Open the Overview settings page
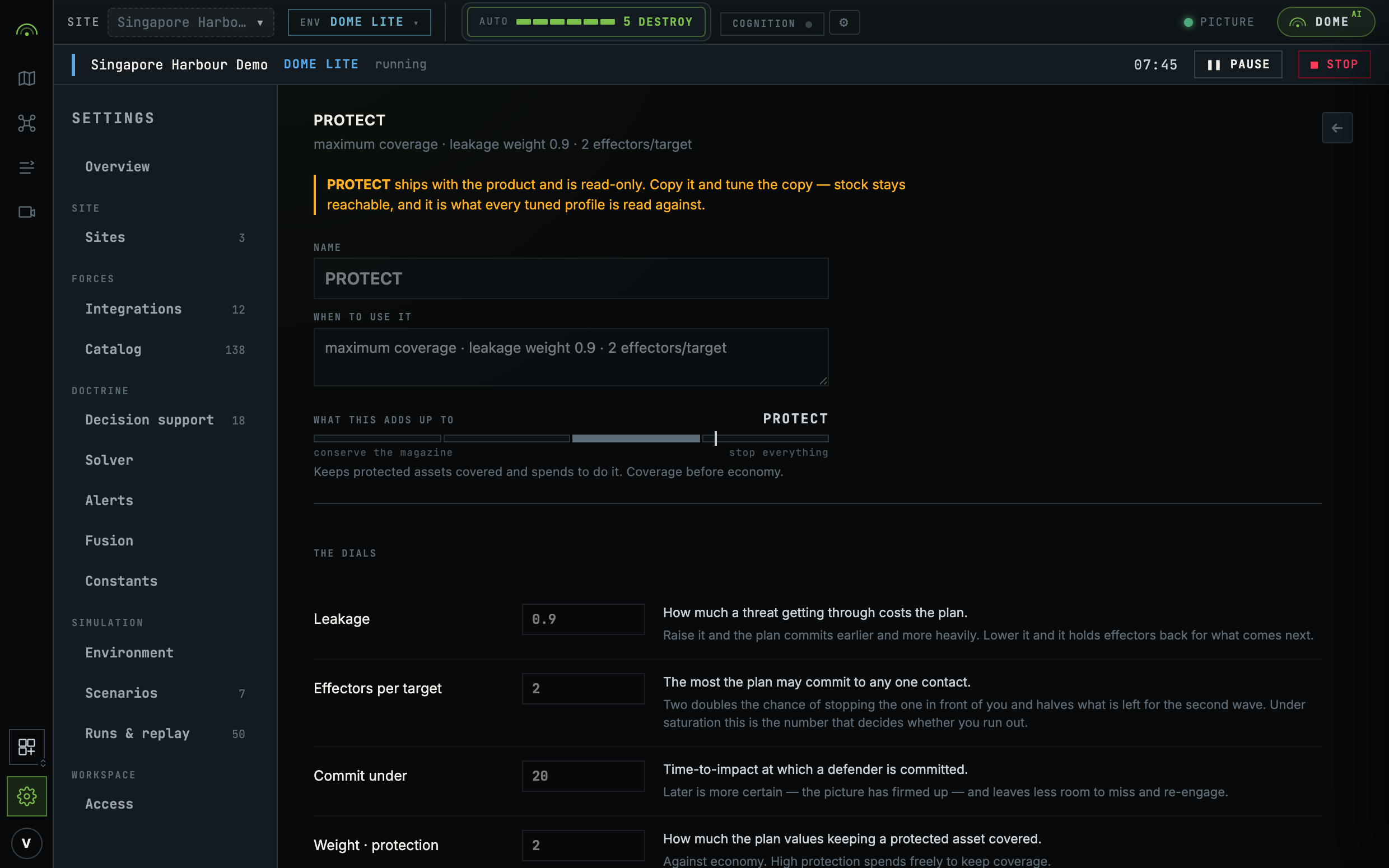Image resolution: width=1389 pixels, height=868 pixels. (165, 166)
